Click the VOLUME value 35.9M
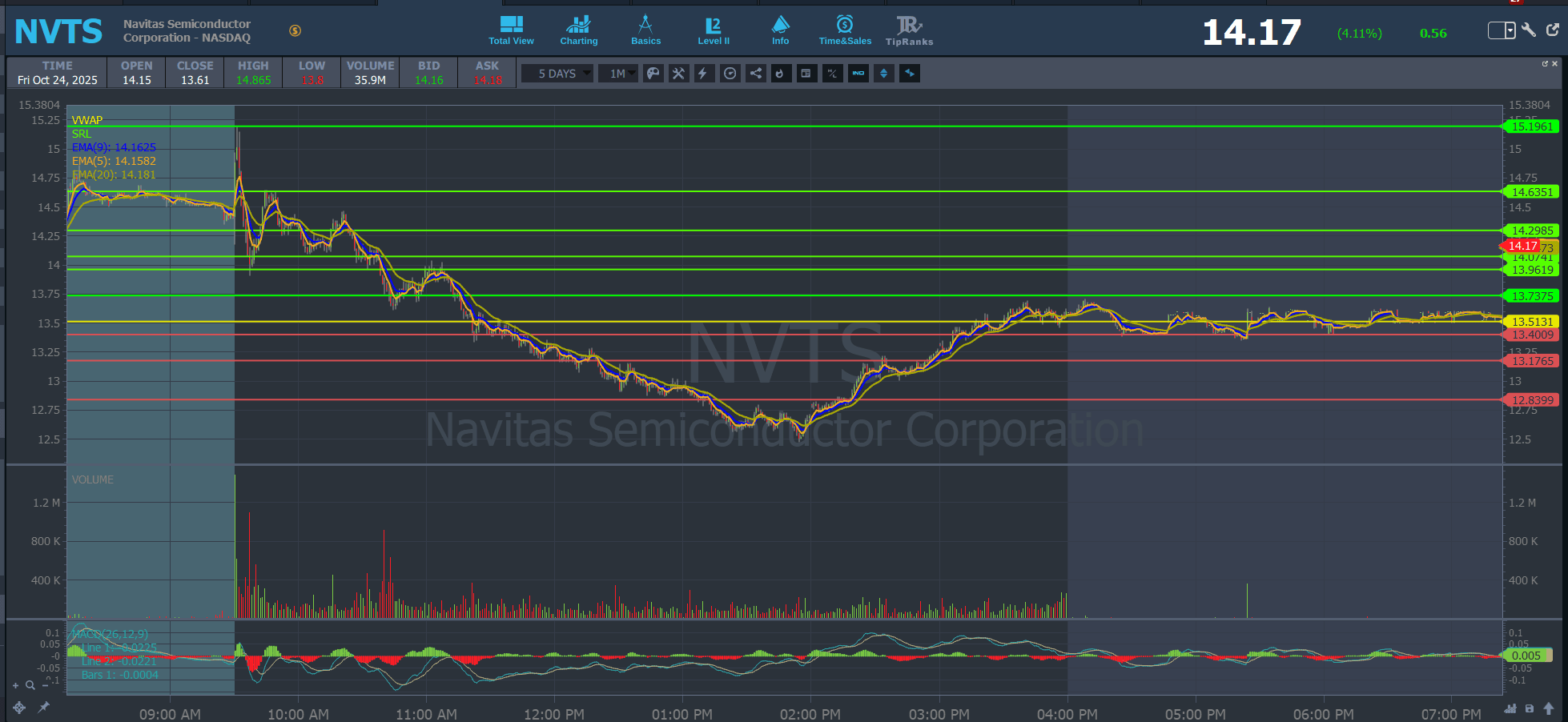 pos(371,80)
